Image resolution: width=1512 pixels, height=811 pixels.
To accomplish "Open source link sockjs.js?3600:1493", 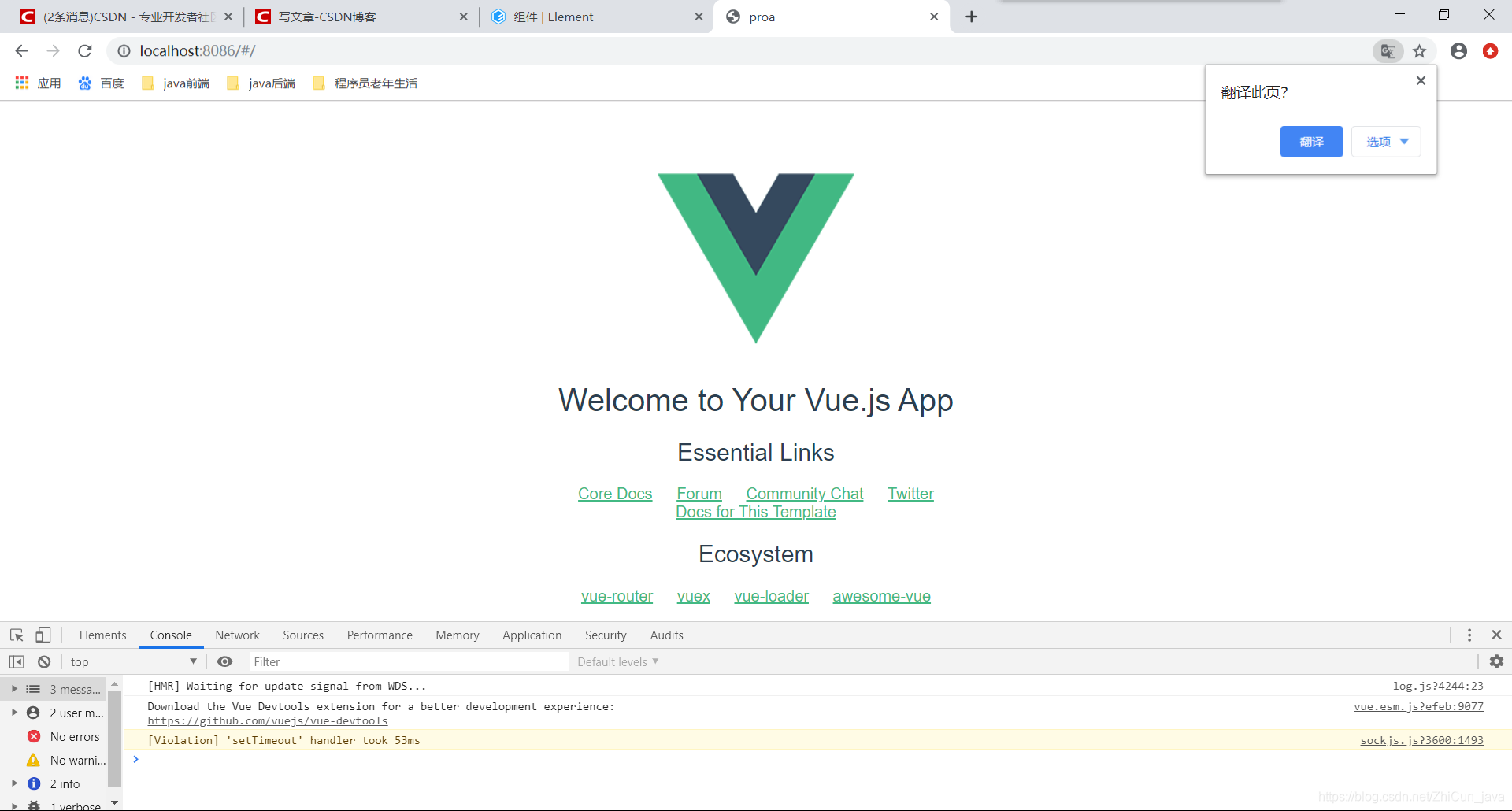I will point(1422,741).
